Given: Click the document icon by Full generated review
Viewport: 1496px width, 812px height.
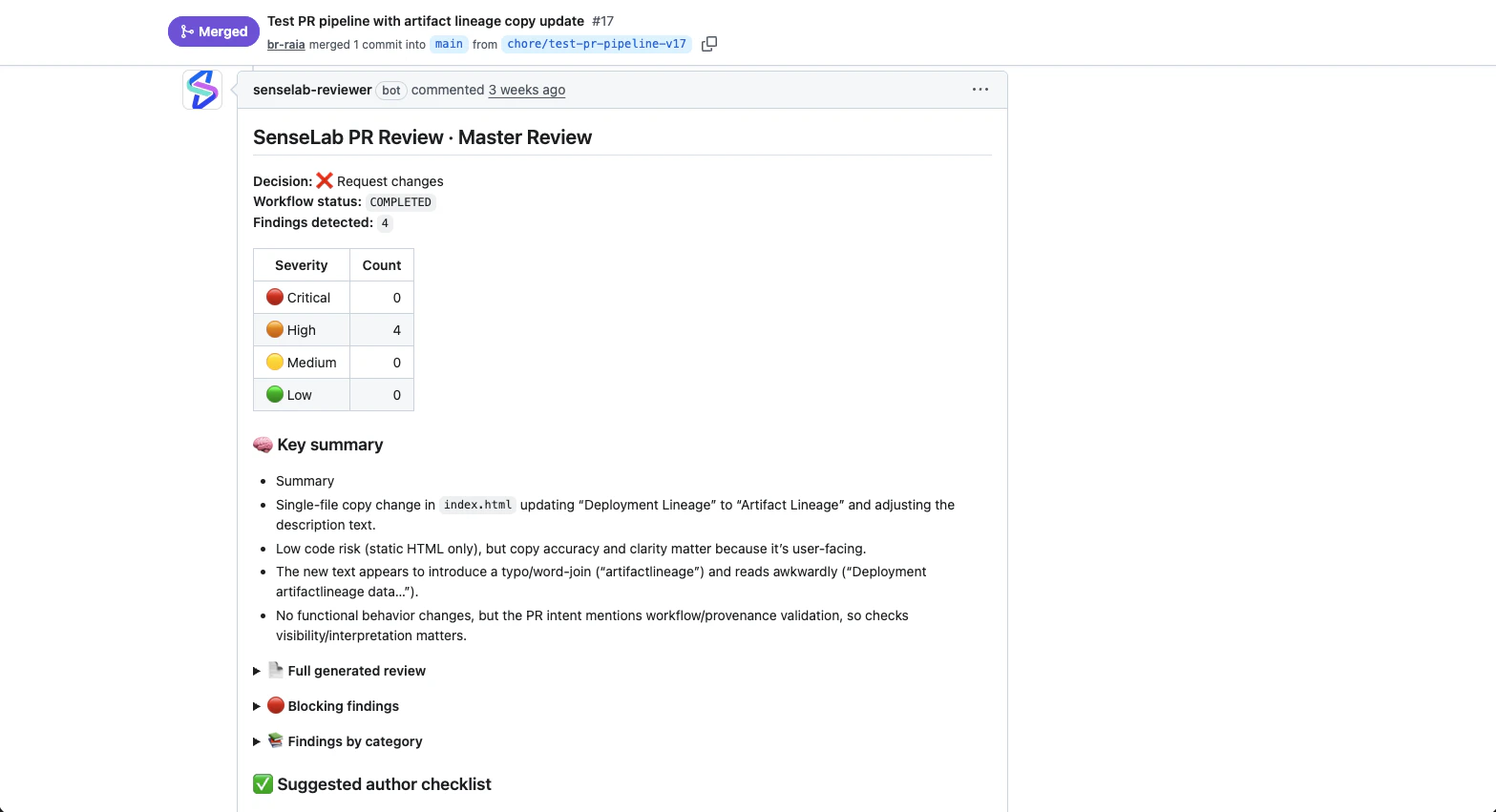Looking at the screenshot, I should click(x=276, y=670).
